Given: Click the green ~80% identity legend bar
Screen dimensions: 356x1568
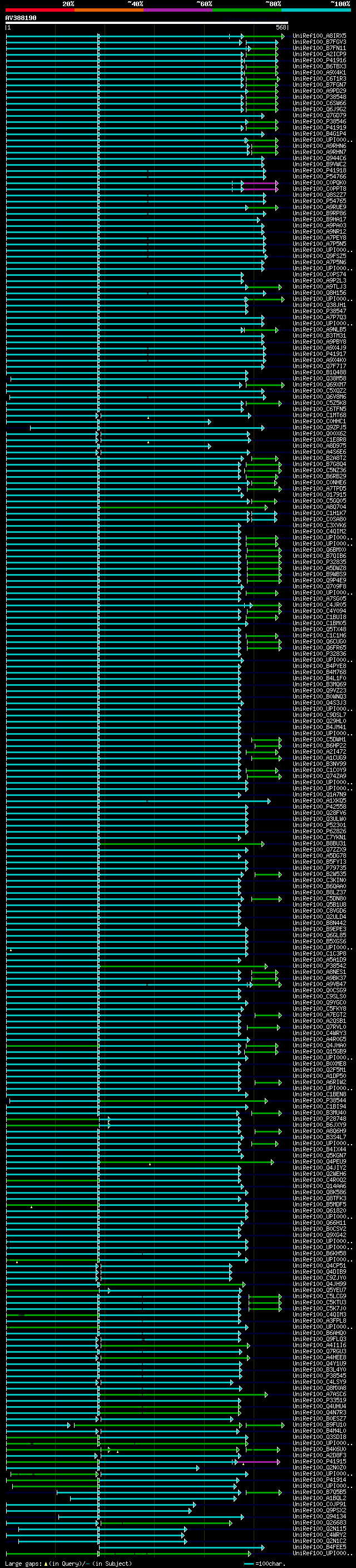Looking at the screenshot, I should [247, 11].
